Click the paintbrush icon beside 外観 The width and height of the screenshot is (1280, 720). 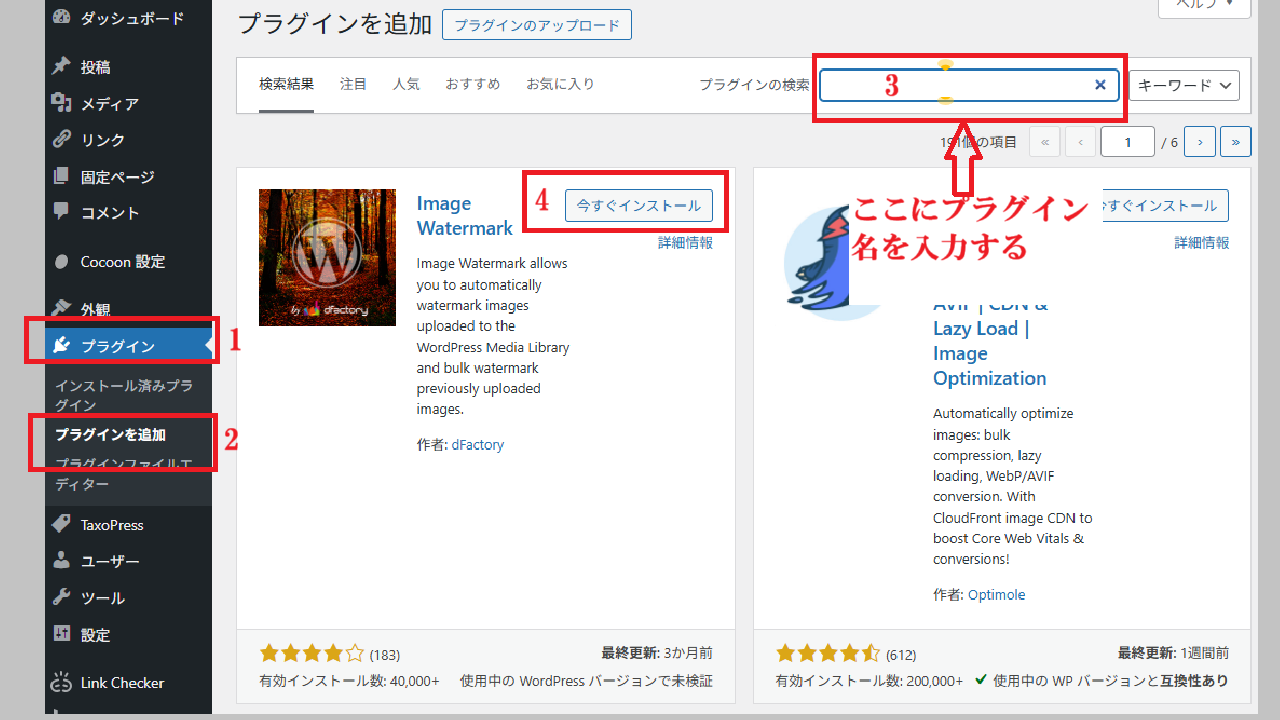click(62, 309)
